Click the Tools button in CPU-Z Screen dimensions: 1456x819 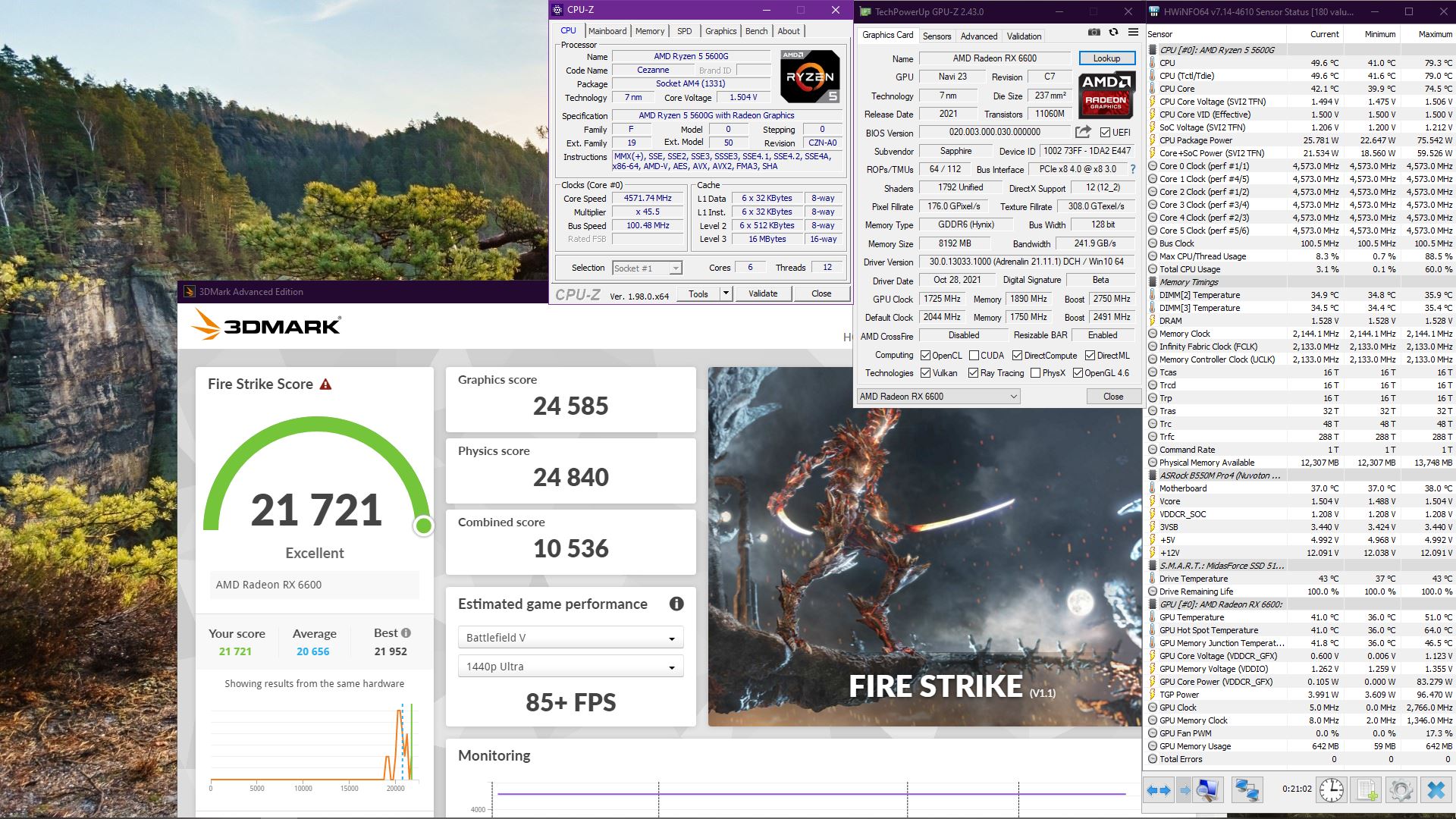(698, 293)
